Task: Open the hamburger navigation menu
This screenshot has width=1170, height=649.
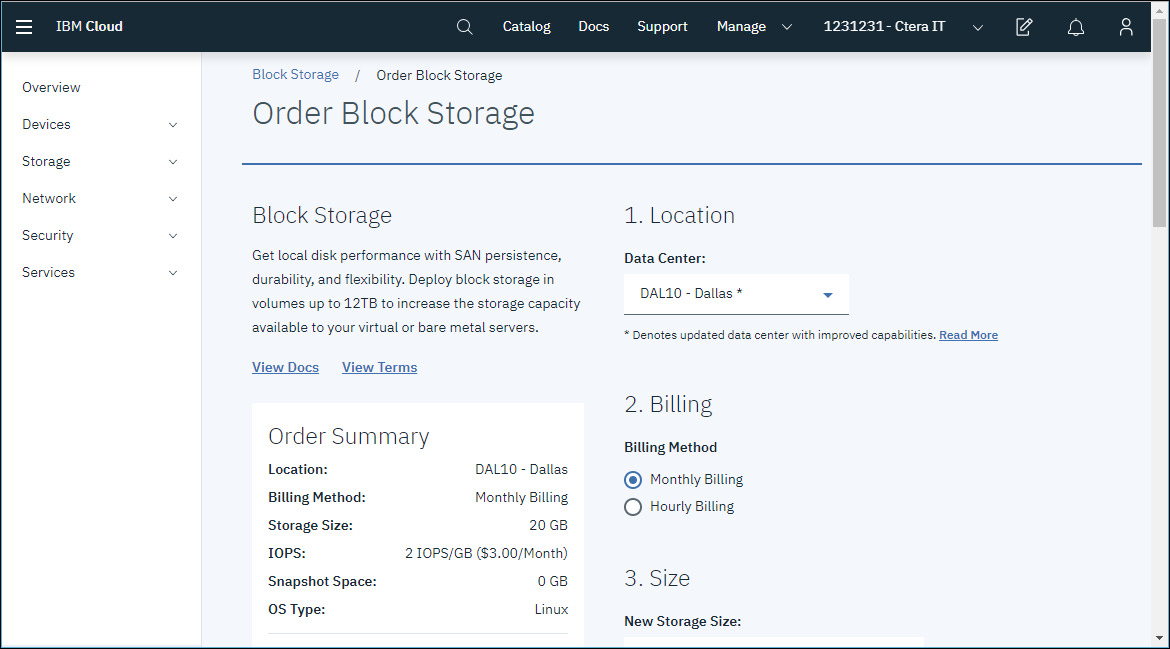Action: [24, 26]
